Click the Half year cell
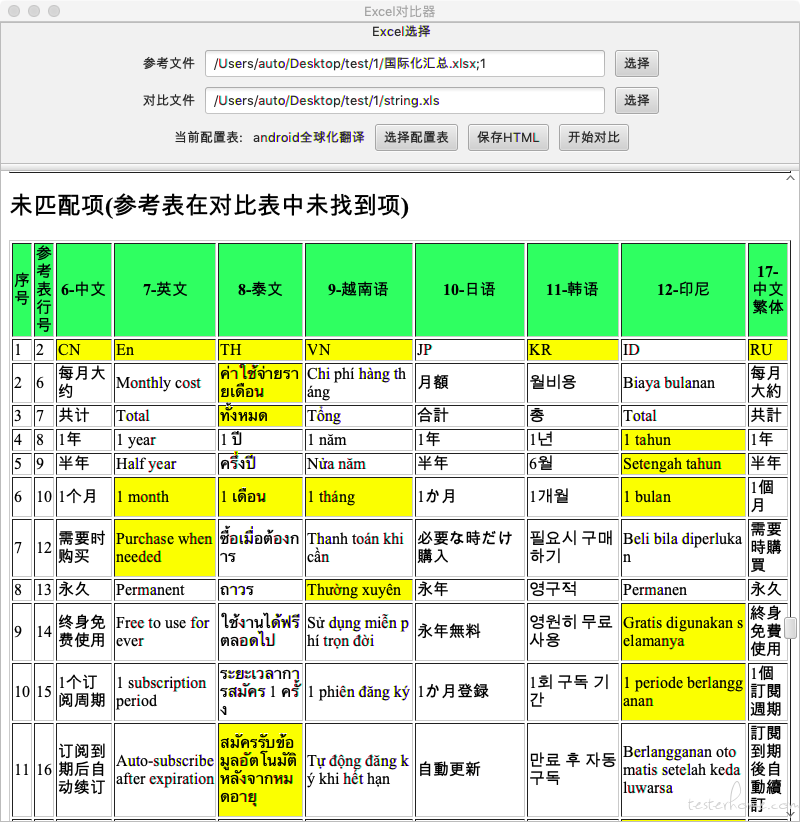This screenshot has height=822, width=800. [x=165, y=464]
